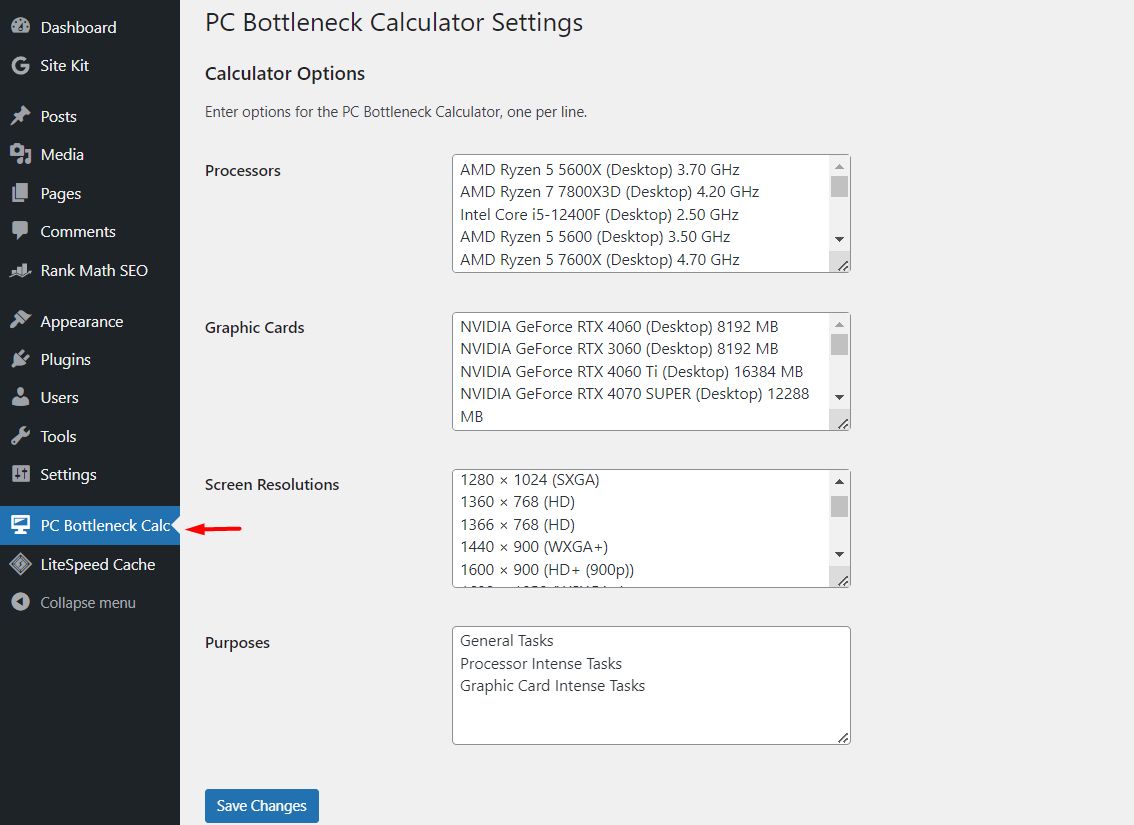
Task: Open the Tools menu item
Action: pyautogui.click(x=58, y=436)
